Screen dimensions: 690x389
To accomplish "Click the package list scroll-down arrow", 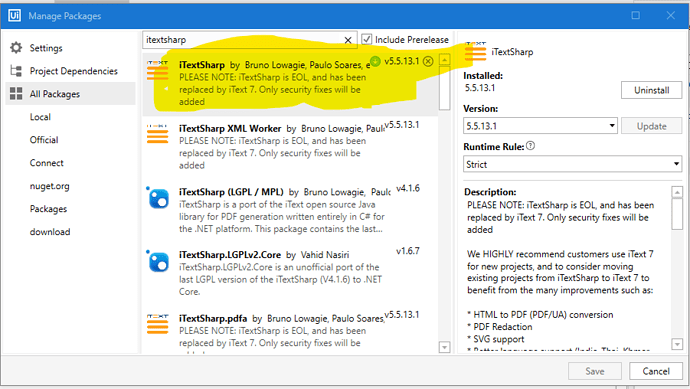I will (x=445, y=348).
